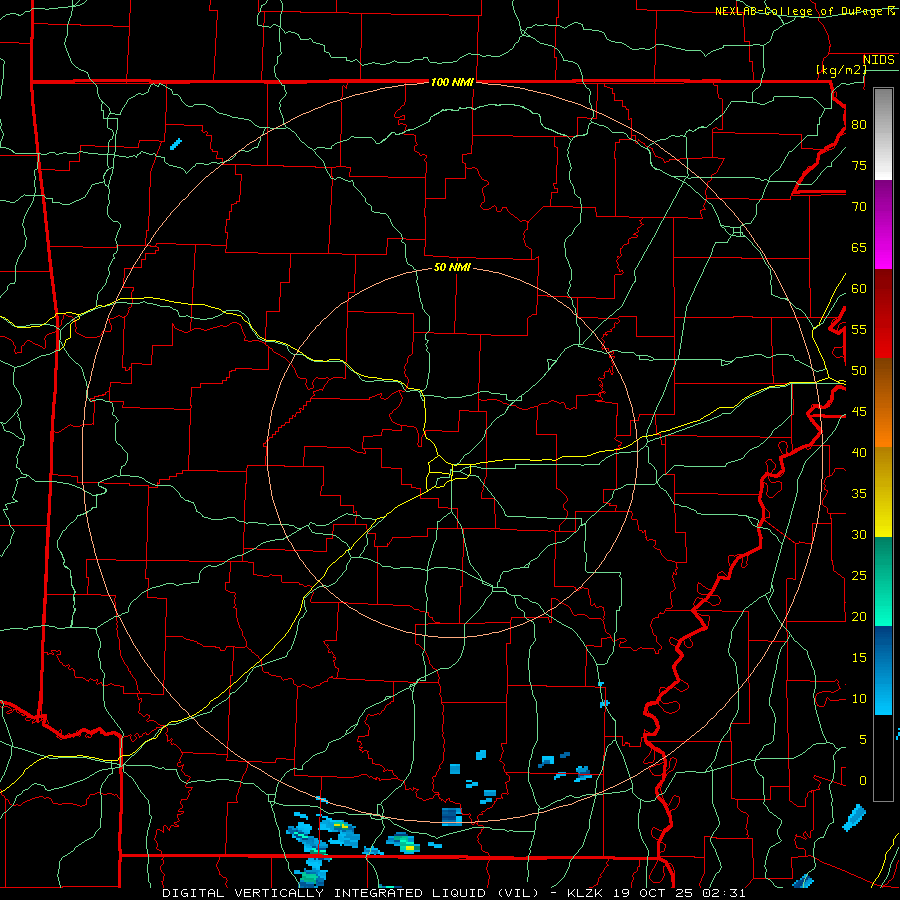The width and height of the screenshot is (900, 900).
Task: Click the legend value 80
Action: tap(859, 125)
